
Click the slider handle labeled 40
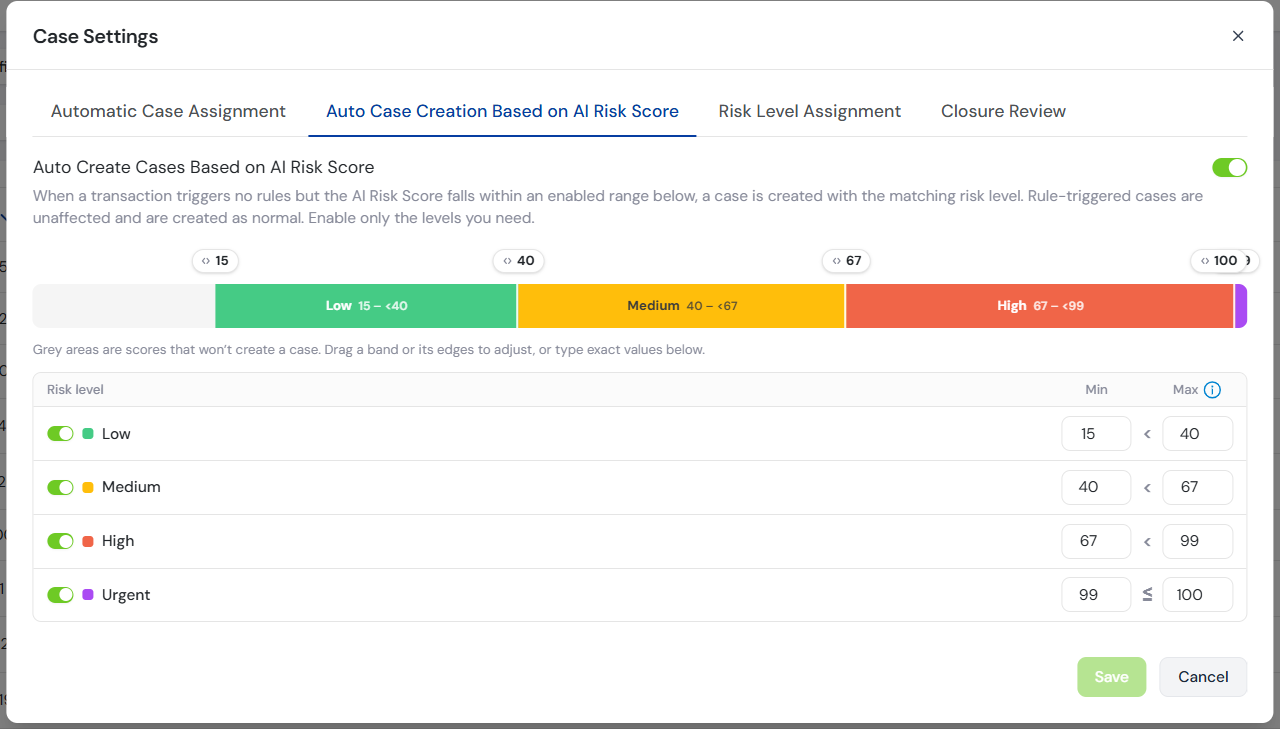tap(518, 261)
